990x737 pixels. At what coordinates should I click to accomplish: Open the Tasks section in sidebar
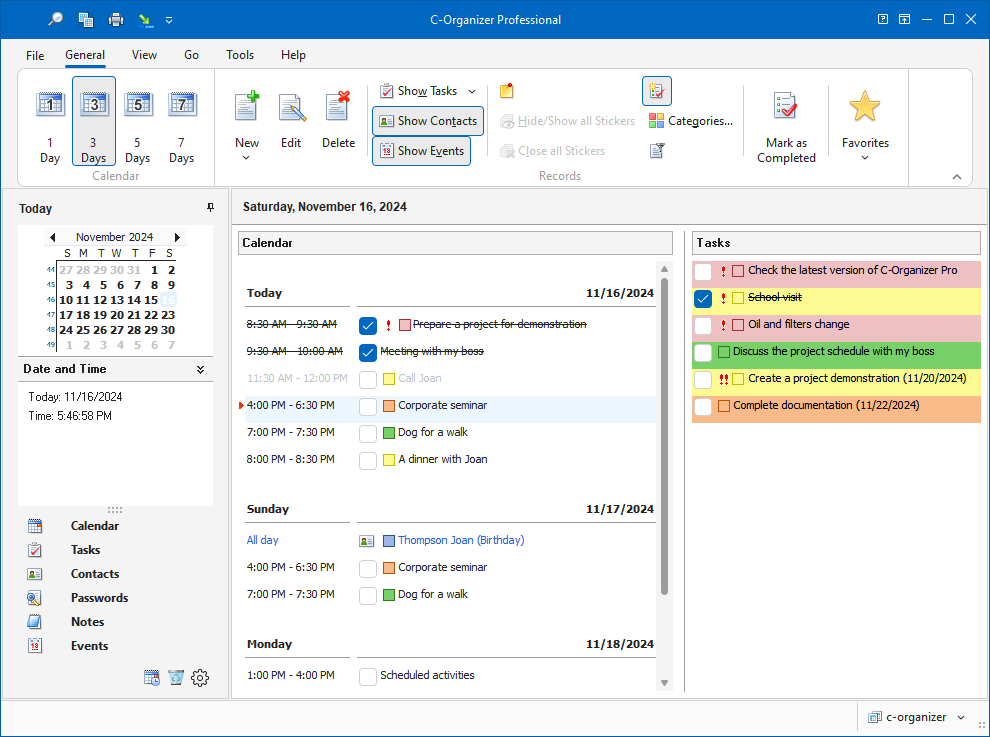pyautogui.click(x=85, y=549)
